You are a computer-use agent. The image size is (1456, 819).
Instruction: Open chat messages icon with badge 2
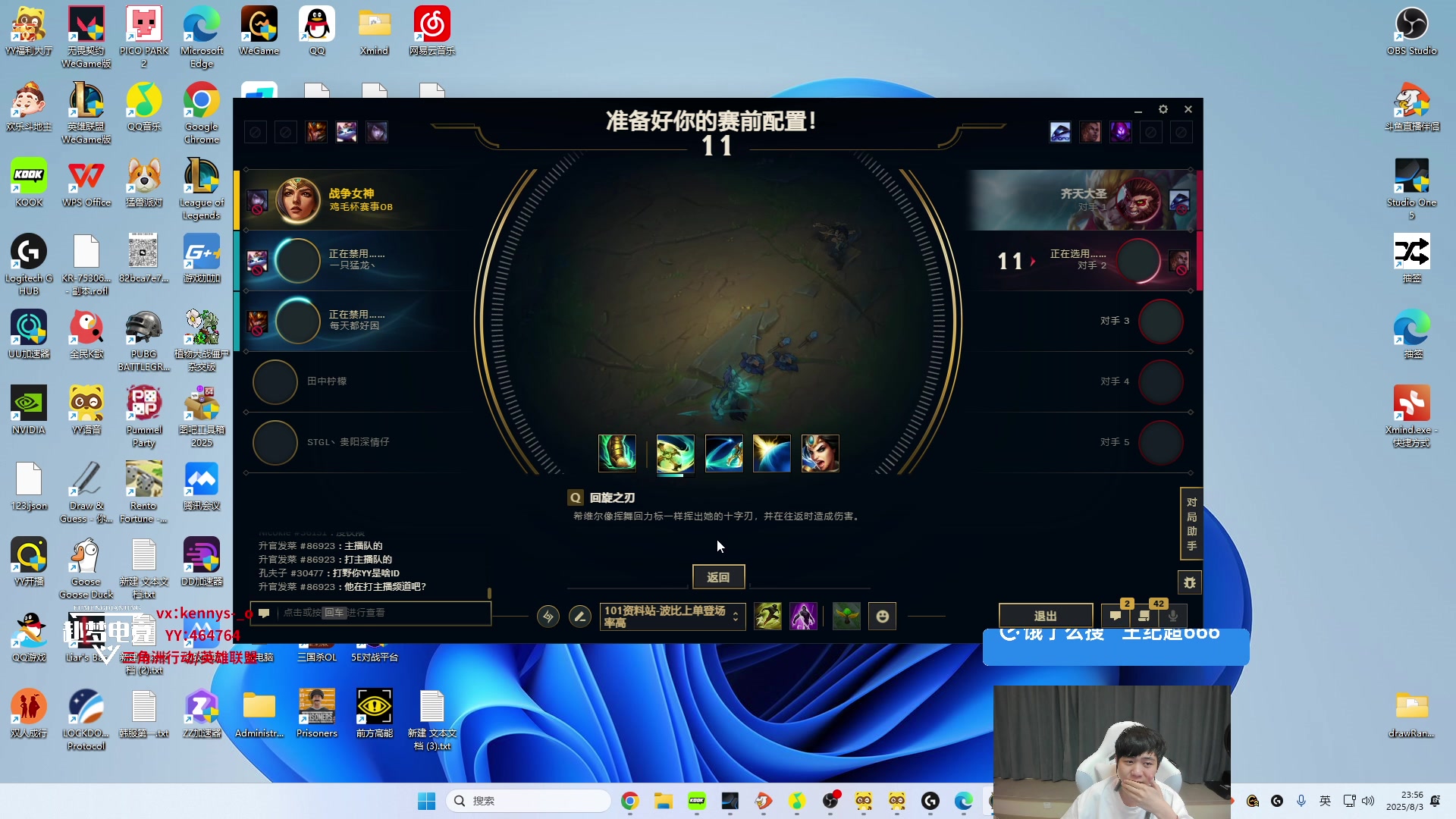click(1116, 616)
